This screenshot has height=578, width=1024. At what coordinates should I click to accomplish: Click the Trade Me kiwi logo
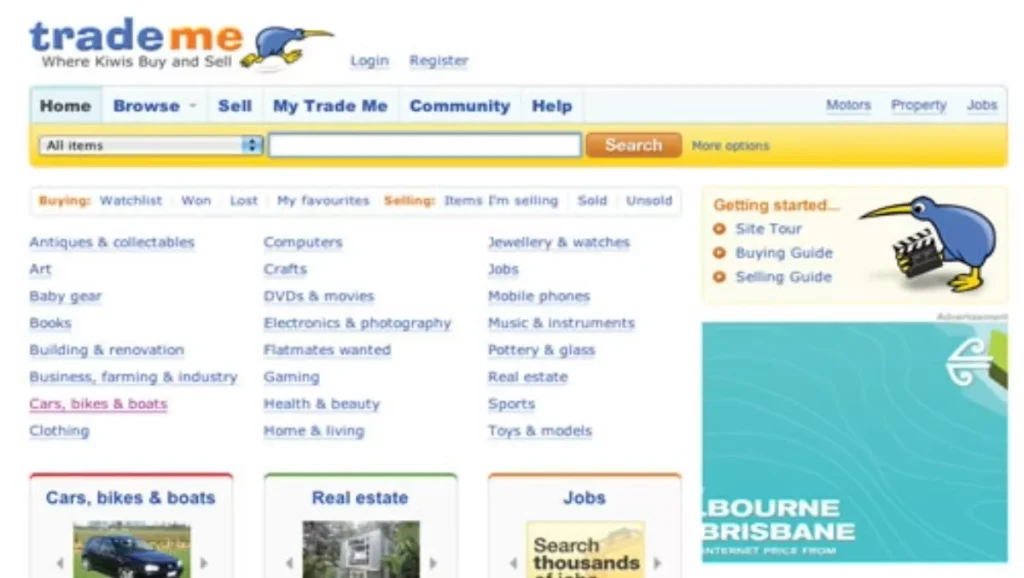[182, 43]
